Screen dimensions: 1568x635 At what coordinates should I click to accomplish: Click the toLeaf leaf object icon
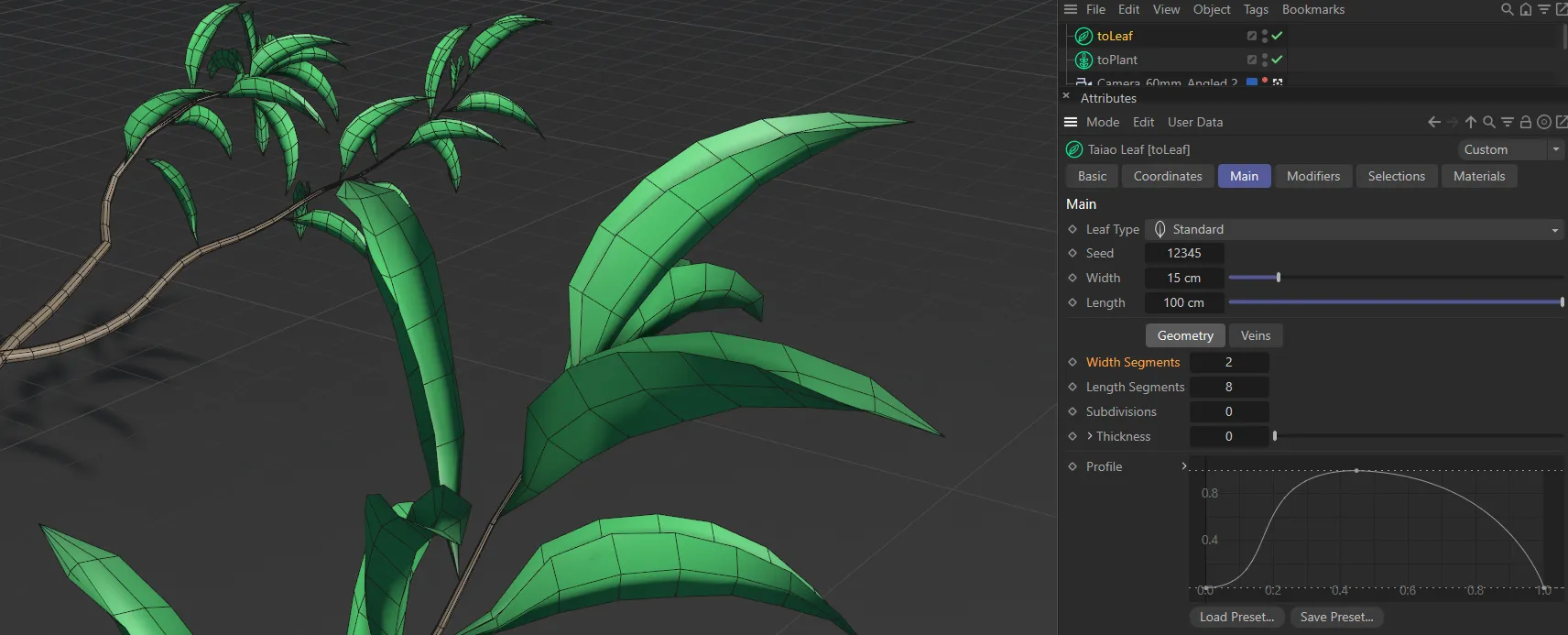(x=1083, y=36)
